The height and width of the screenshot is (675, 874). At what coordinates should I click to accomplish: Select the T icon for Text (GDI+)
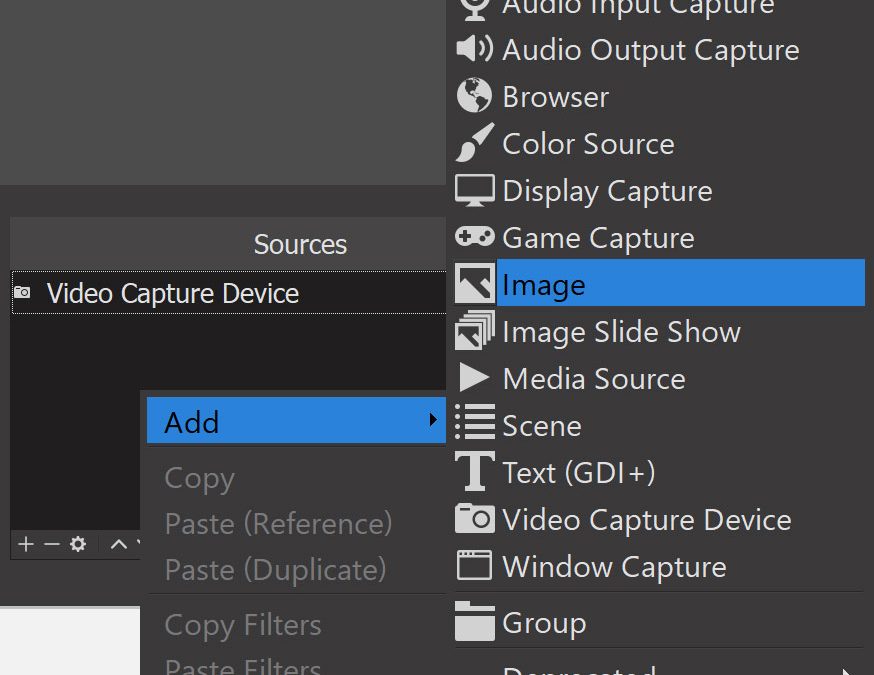coord(474,472)
